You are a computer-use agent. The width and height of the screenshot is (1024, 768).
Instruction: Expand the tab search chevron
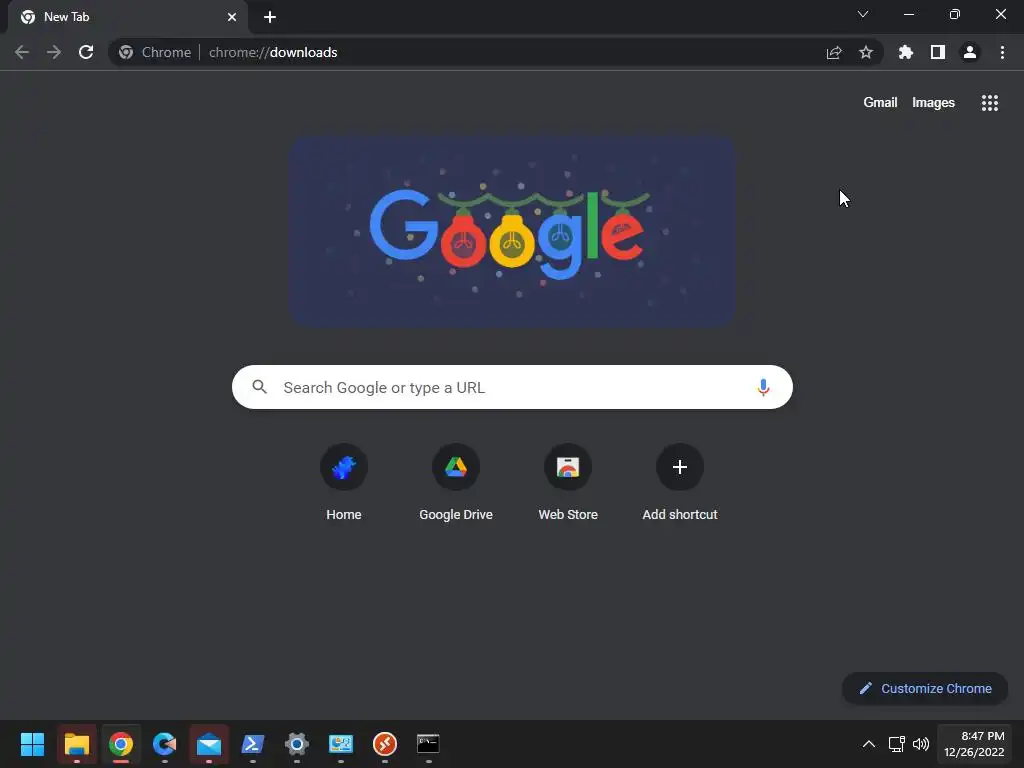click(863, 14)
